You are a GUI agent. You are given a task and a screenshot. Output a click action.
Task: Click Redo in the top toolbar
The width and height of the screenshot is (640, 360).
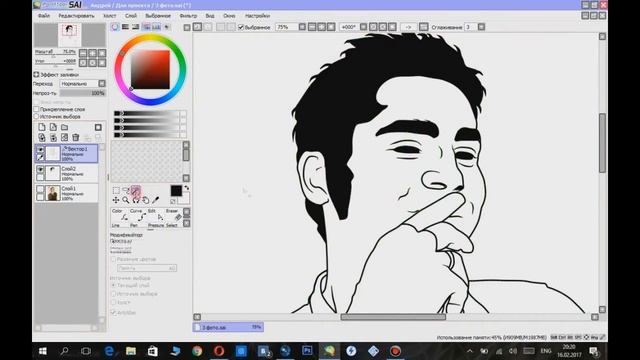coord(208,27)
